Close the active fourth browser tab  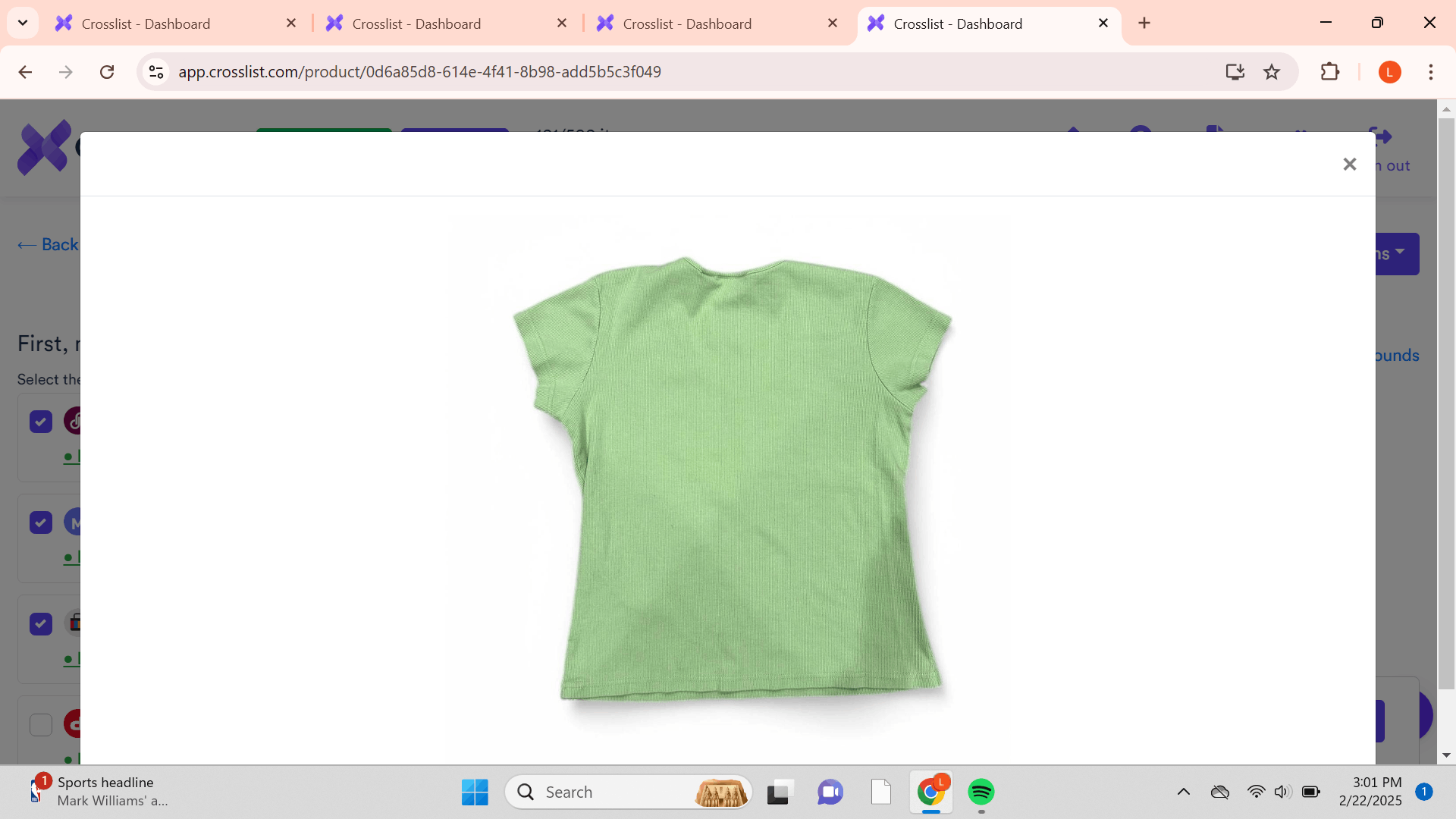1103,24
